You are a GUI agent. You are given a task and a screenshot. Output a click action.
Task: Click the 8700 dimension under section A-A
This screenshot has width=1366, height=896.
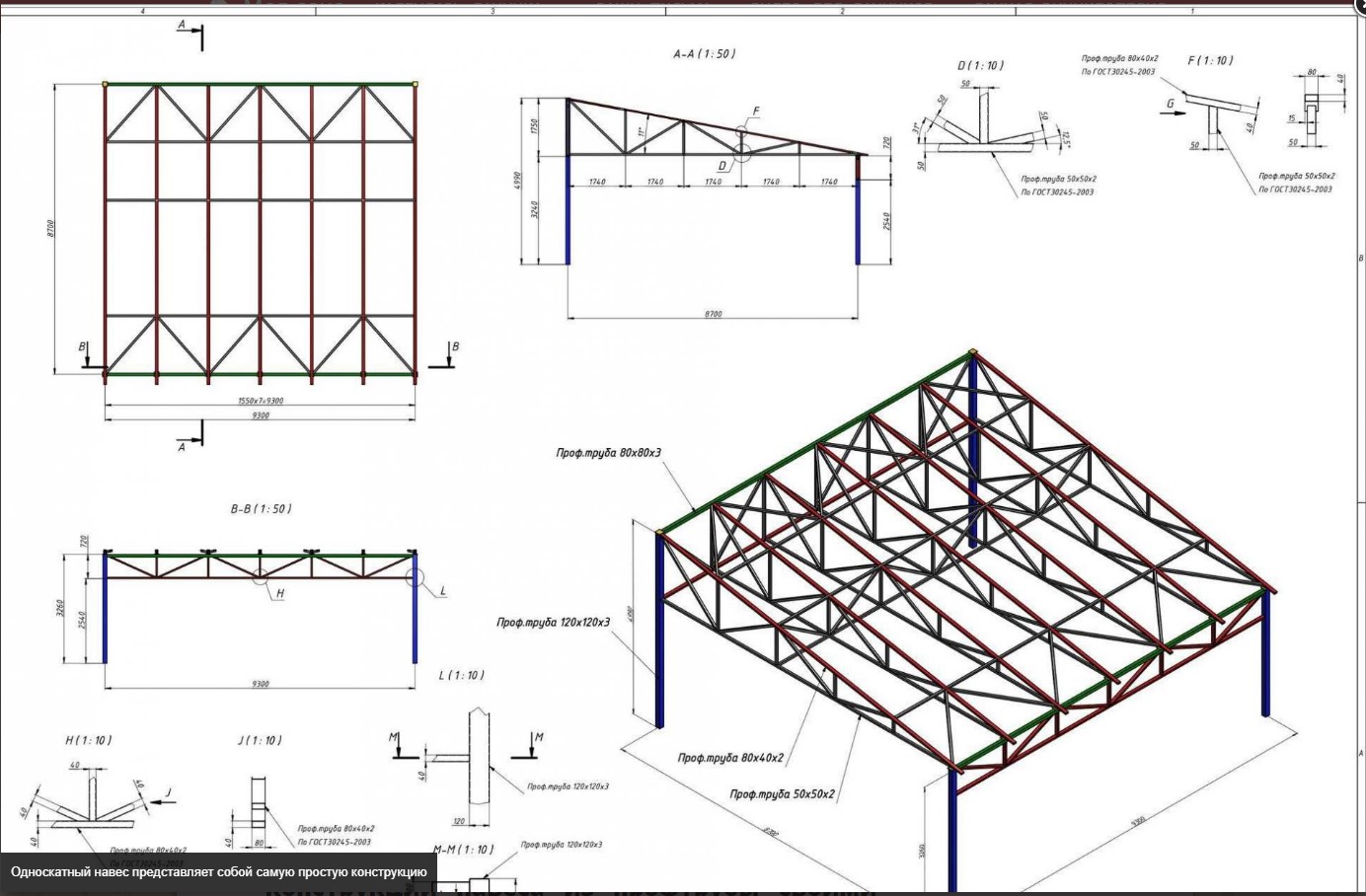pos(713,314)
